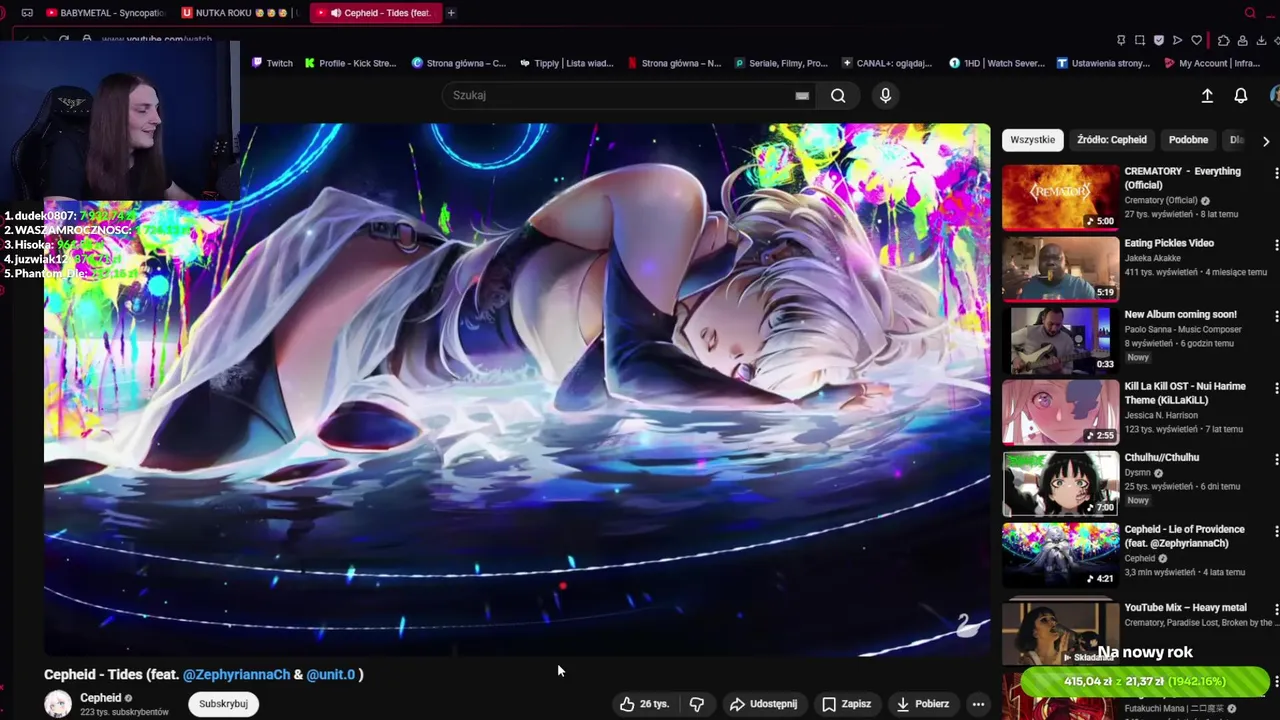Open the @unit.0 channel link
The width and height of the screenshot is (1280, 720).
click(x=331, y=675)
